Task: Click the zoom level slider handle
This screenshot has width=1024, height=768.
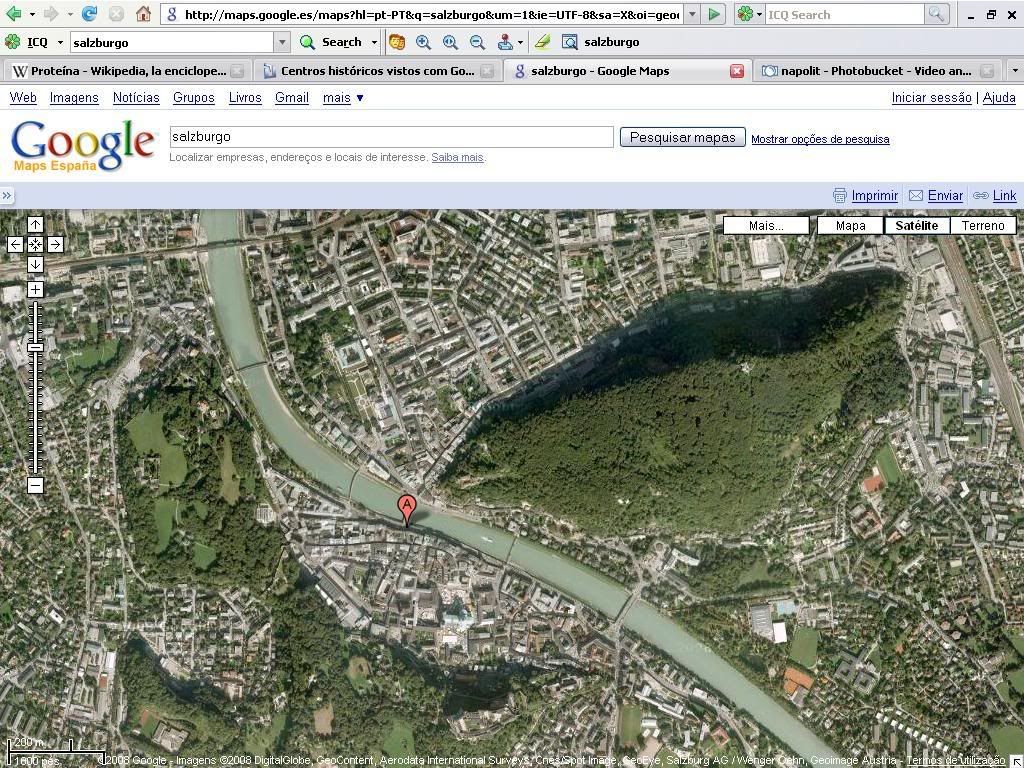Action: [x=35, y=347]
